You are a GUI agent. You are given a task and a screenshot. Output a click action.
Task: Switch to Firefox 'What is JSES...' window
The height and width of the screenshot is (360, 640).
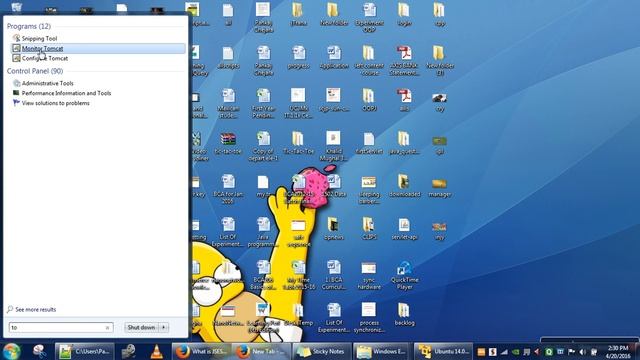[202, 351]
